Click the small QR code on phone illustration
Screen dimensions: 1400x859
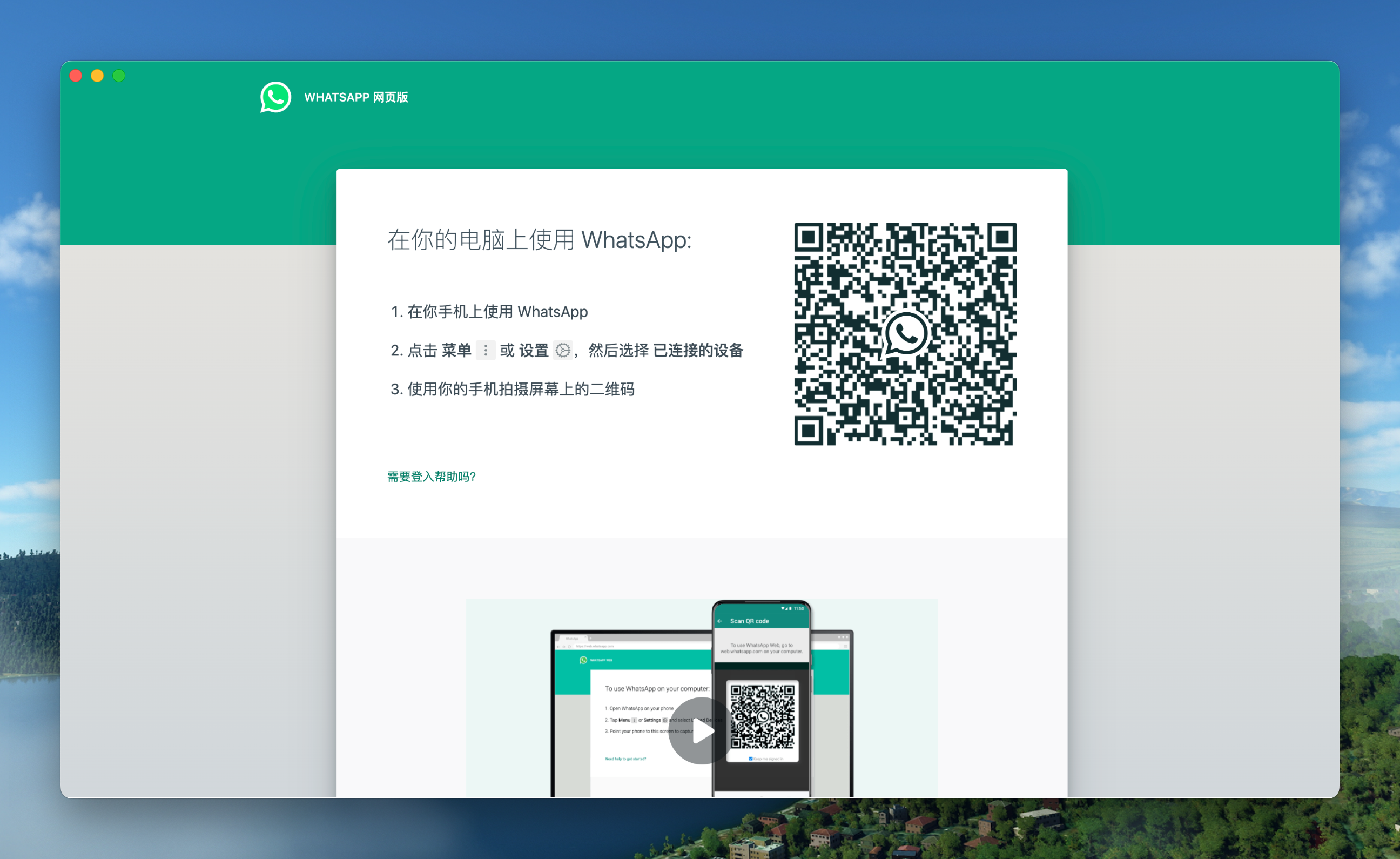762,716
